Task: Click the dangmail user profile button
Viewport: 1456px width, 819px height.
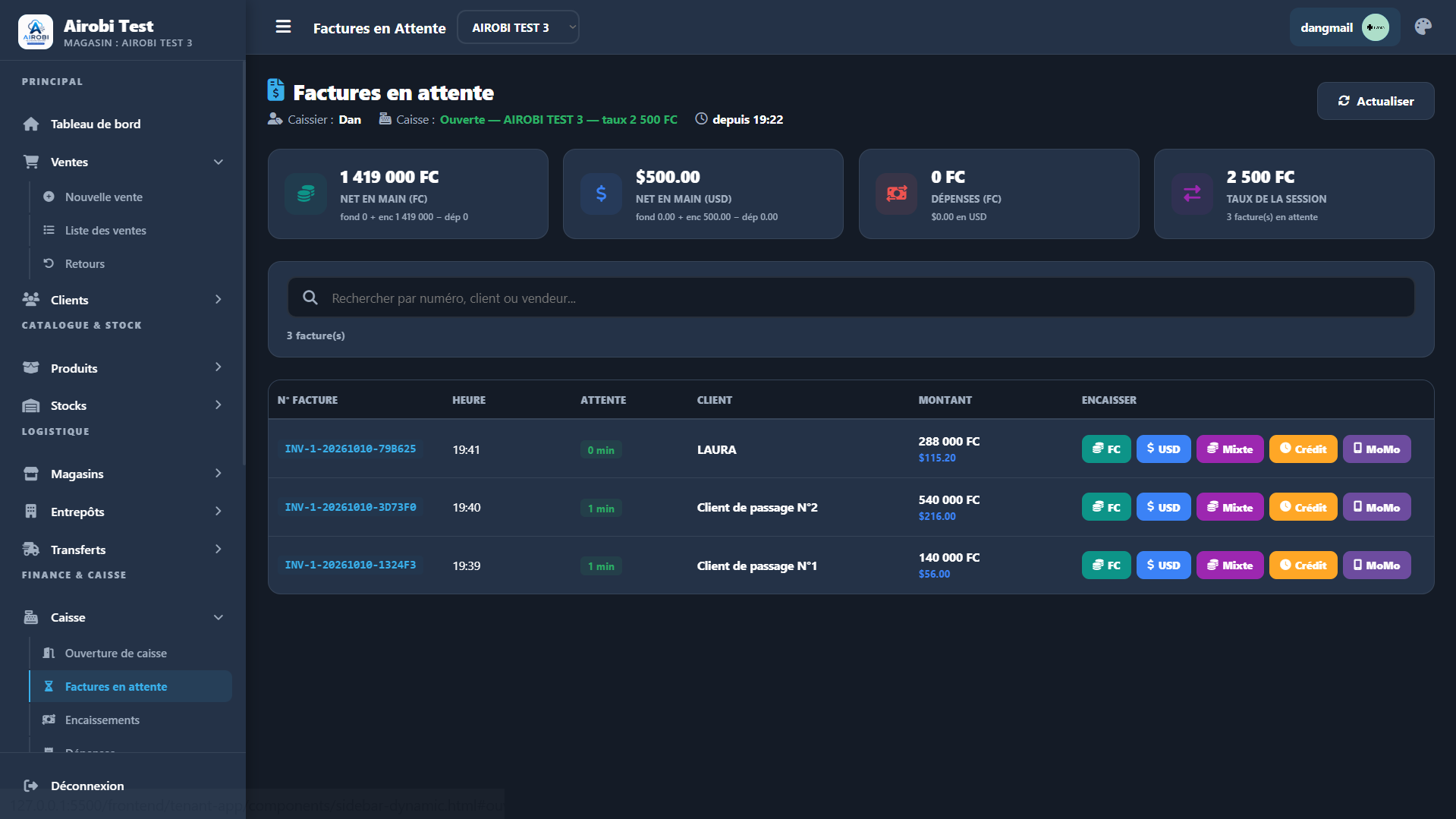Action: (1344, 27)
